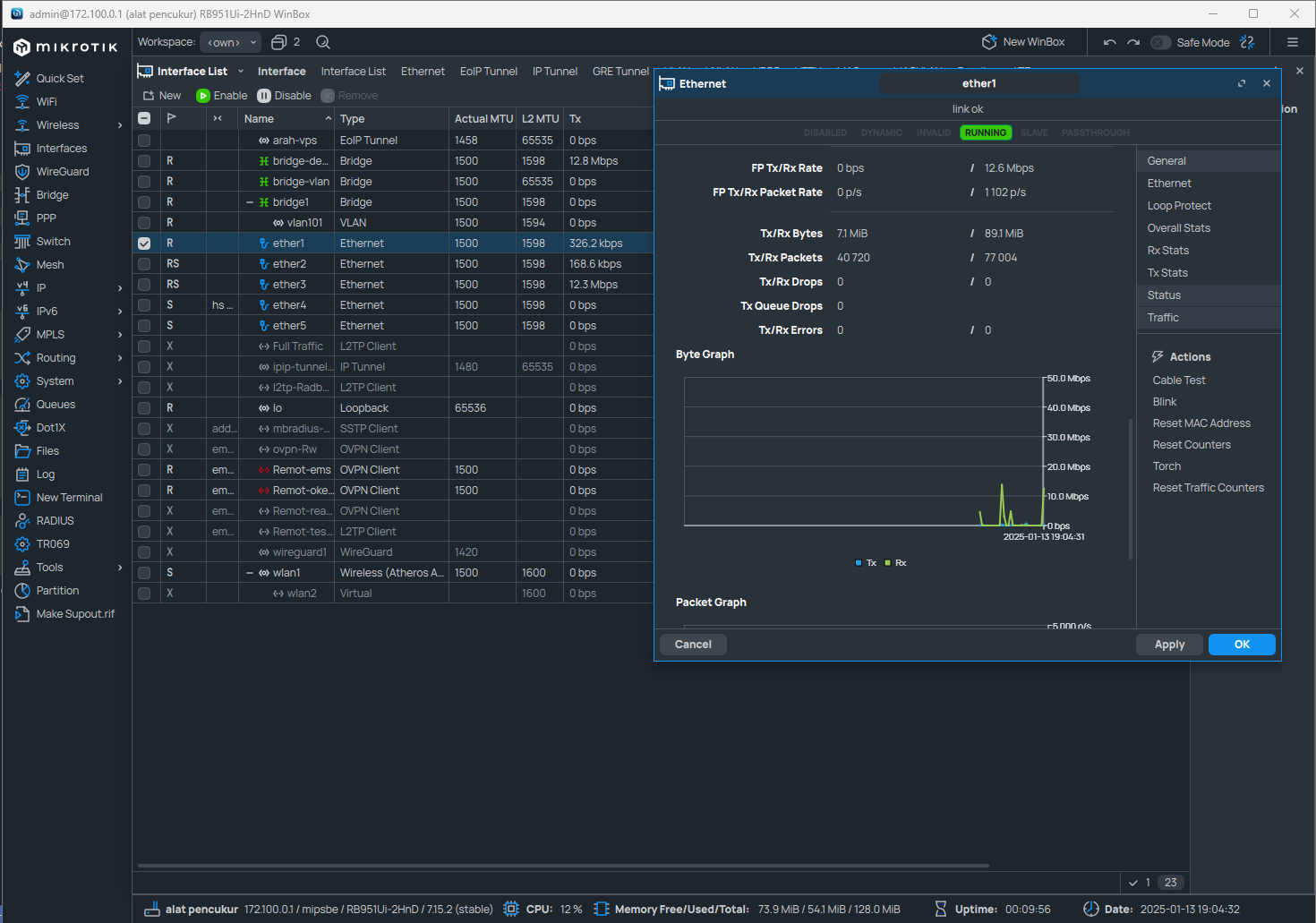Click the Cancel button
This screenshot has width=1316, height=923.
693,645
